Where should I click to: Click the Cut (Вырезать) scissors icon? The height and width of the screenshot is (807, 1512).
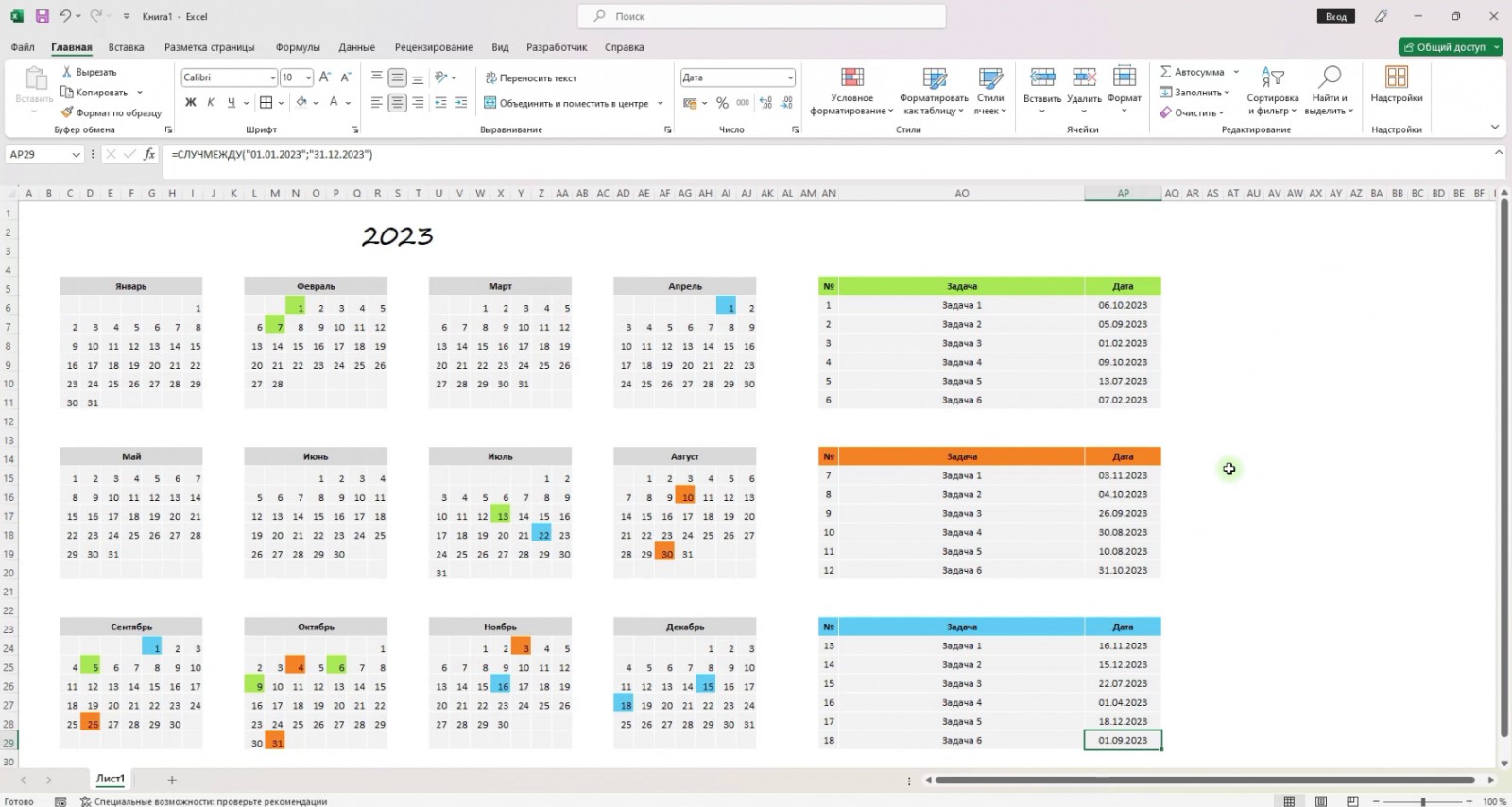[x=67, y=72]
